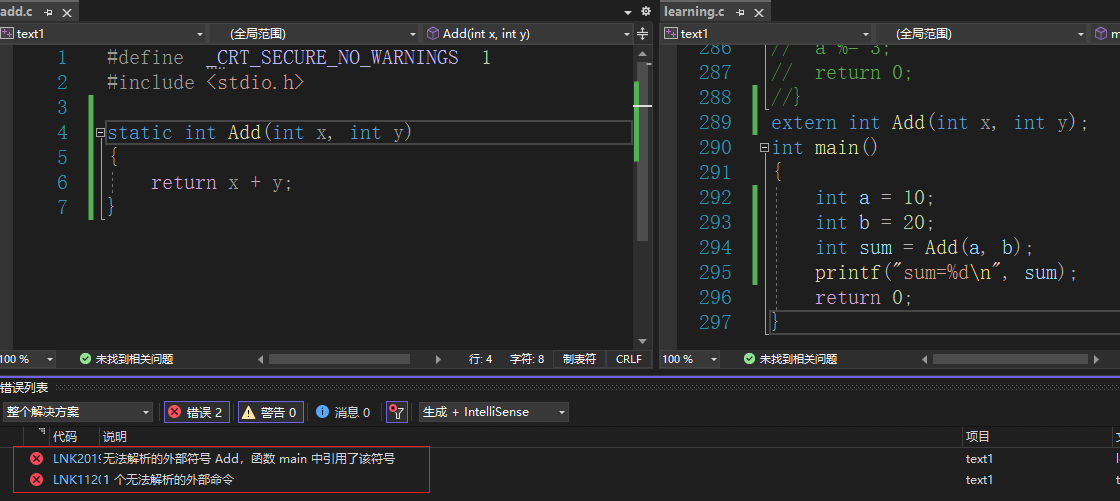Click the error icon on the LNK2019 row
Viewport: 1120px width, 501px height.
pos(36,459)
